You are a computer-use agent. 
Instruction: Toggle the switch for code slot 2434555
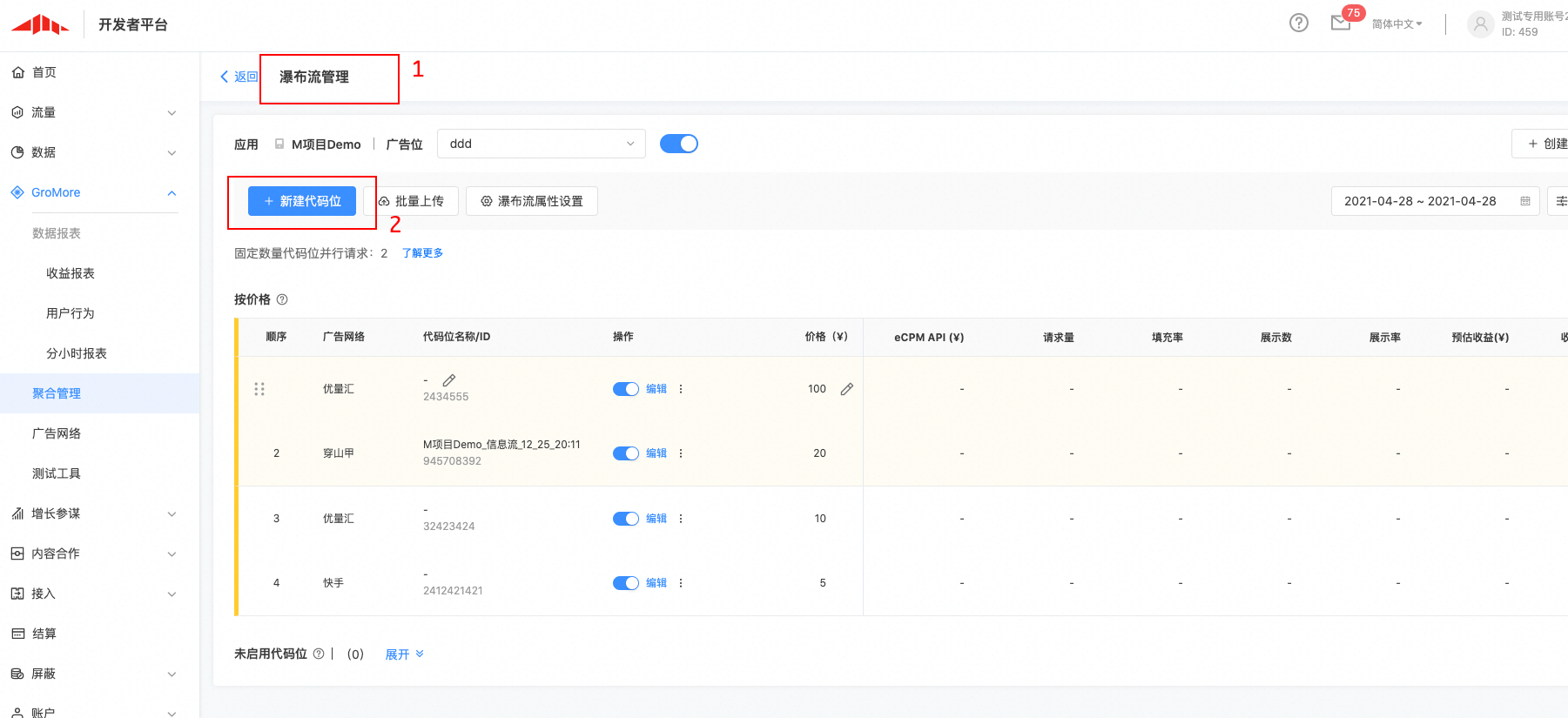coord(626,389)
